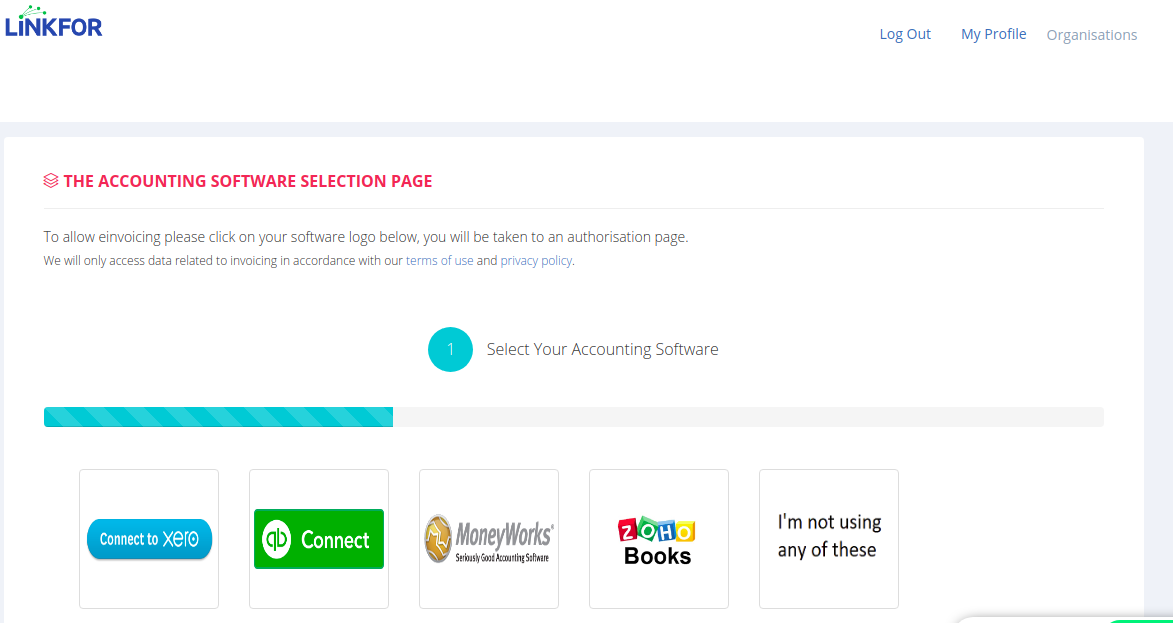Click the "To allow einvoicing" instruction sentence
The height and width of the screenshot is (623, 1173).
[366, 238]
